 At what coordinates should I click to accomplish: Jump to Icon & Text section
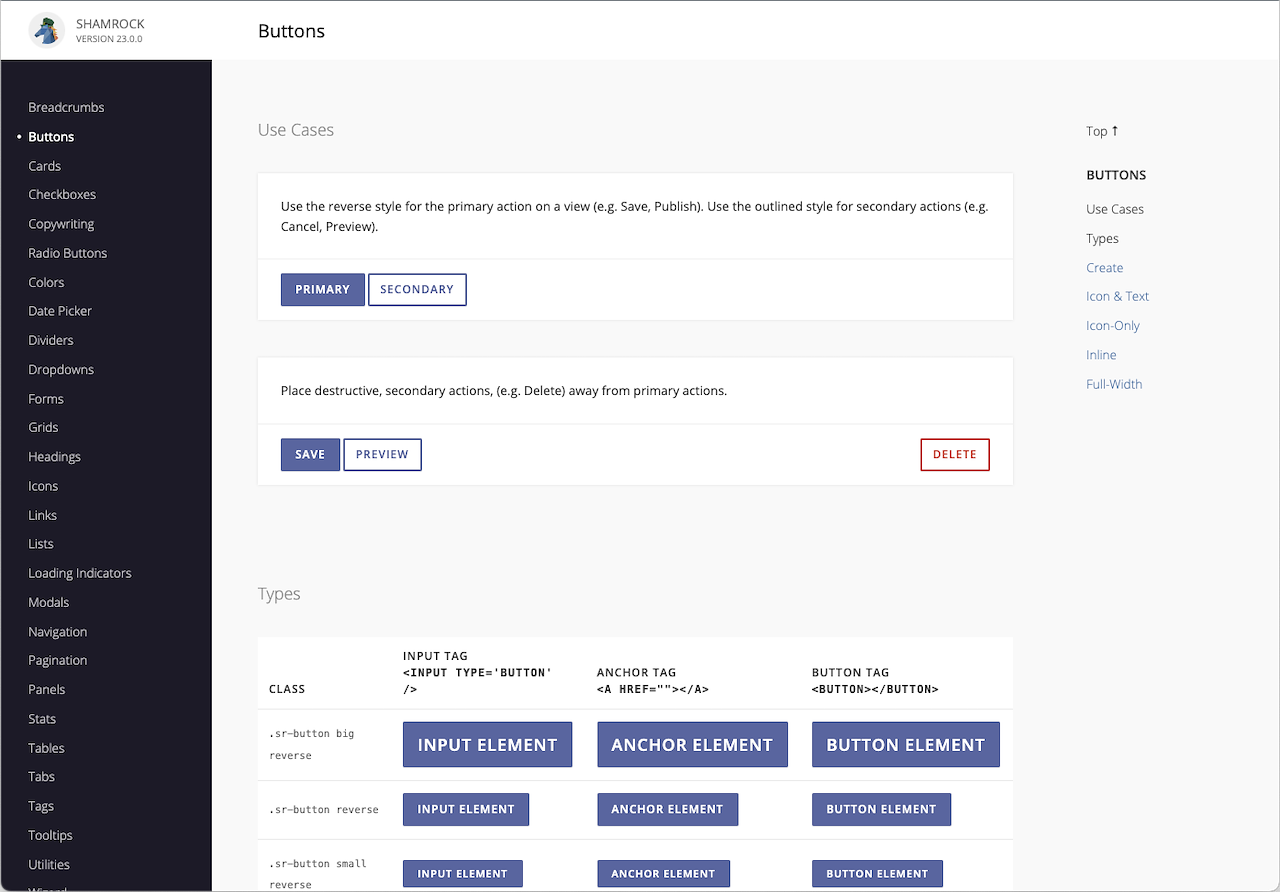pos(1117,296)
